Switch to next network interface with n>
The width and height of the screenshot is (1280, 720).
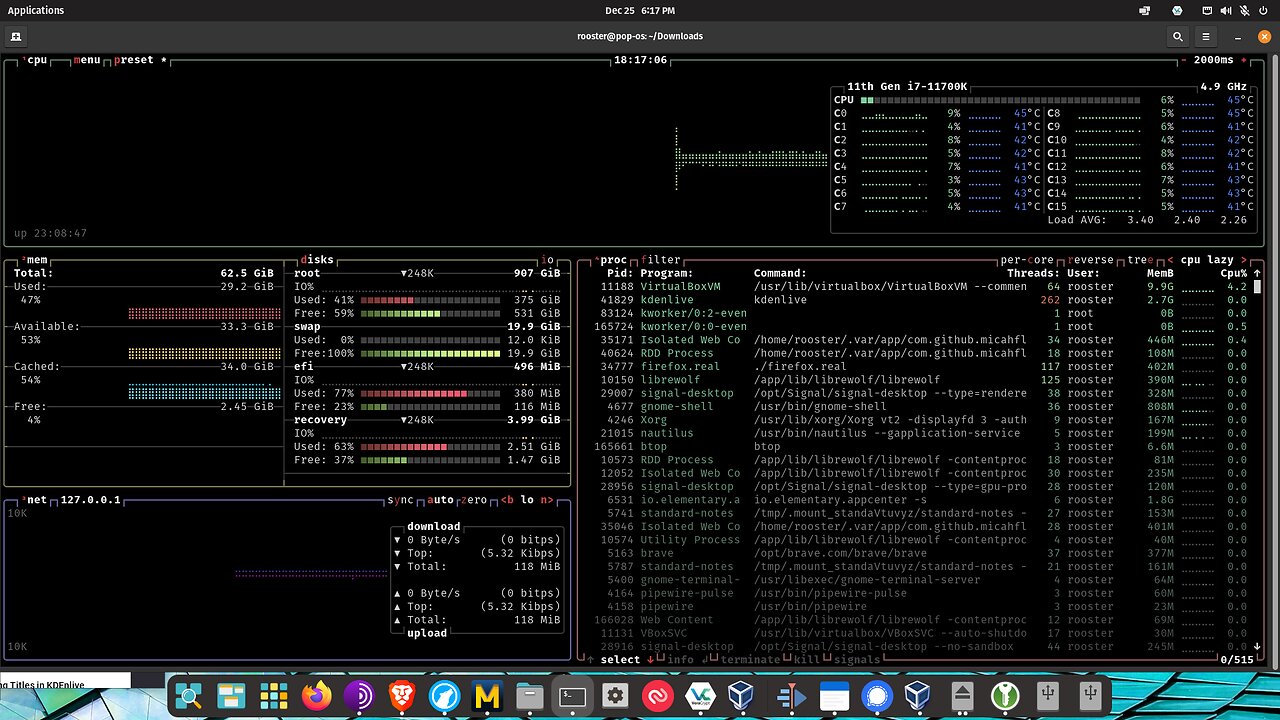tap(547, 500)
